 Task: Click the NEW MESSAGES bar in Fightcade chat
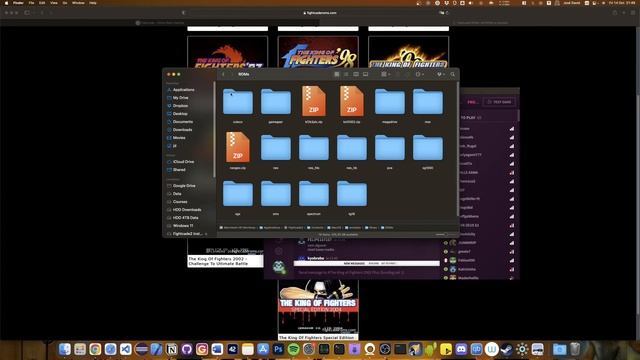[x=367, y=264]
